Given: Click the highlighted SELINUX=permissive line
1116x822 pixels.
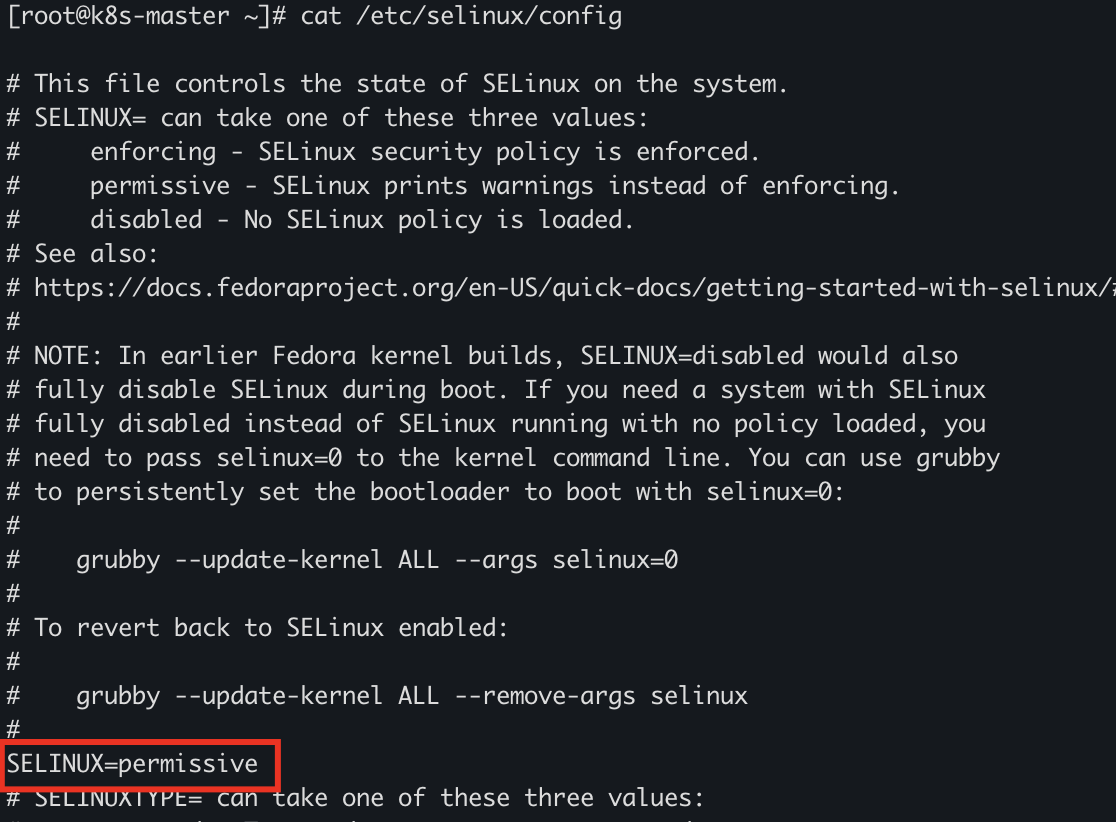Looking at the screenshot, I should [x=132, y=765].
